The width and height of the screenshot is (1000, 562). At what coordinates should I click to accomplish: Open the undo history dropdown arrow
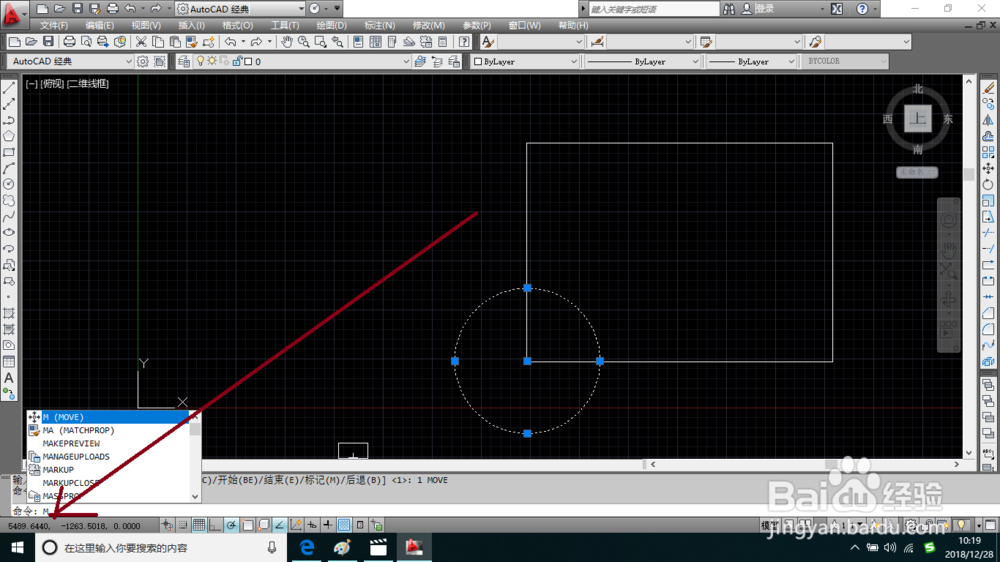(x=243, y=42)
